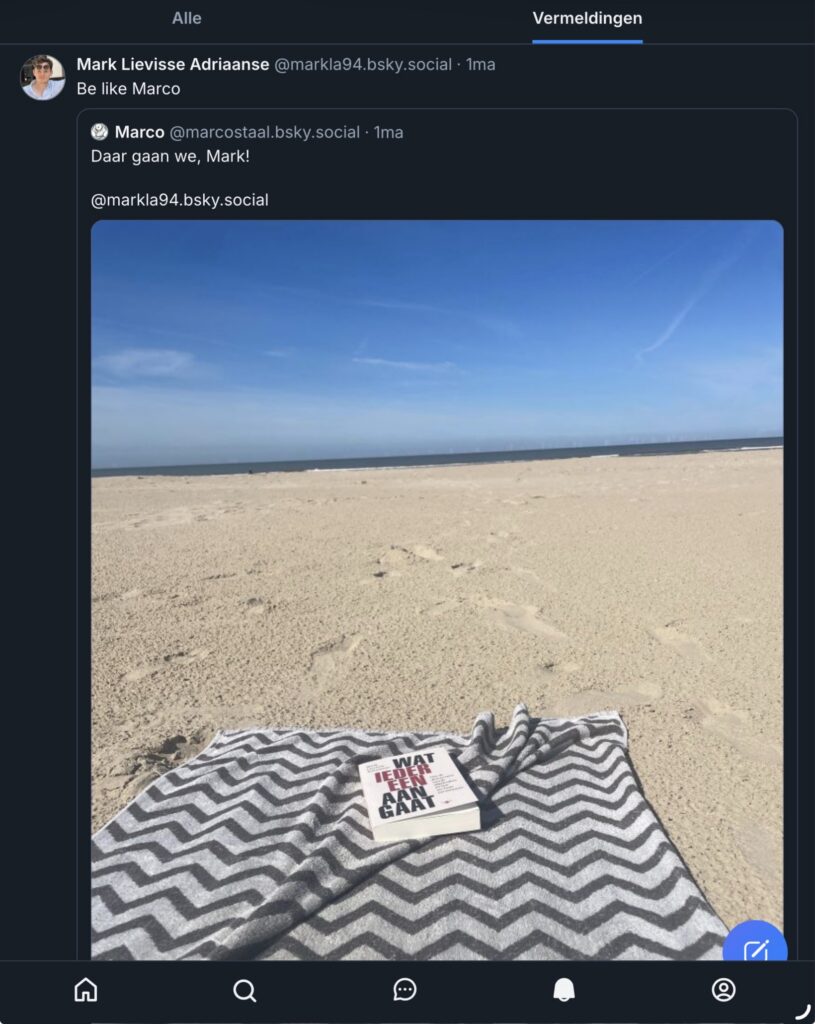Open Mark Lievisse Adriaanse's display name

pyautogui.click(x=172, y=64)
